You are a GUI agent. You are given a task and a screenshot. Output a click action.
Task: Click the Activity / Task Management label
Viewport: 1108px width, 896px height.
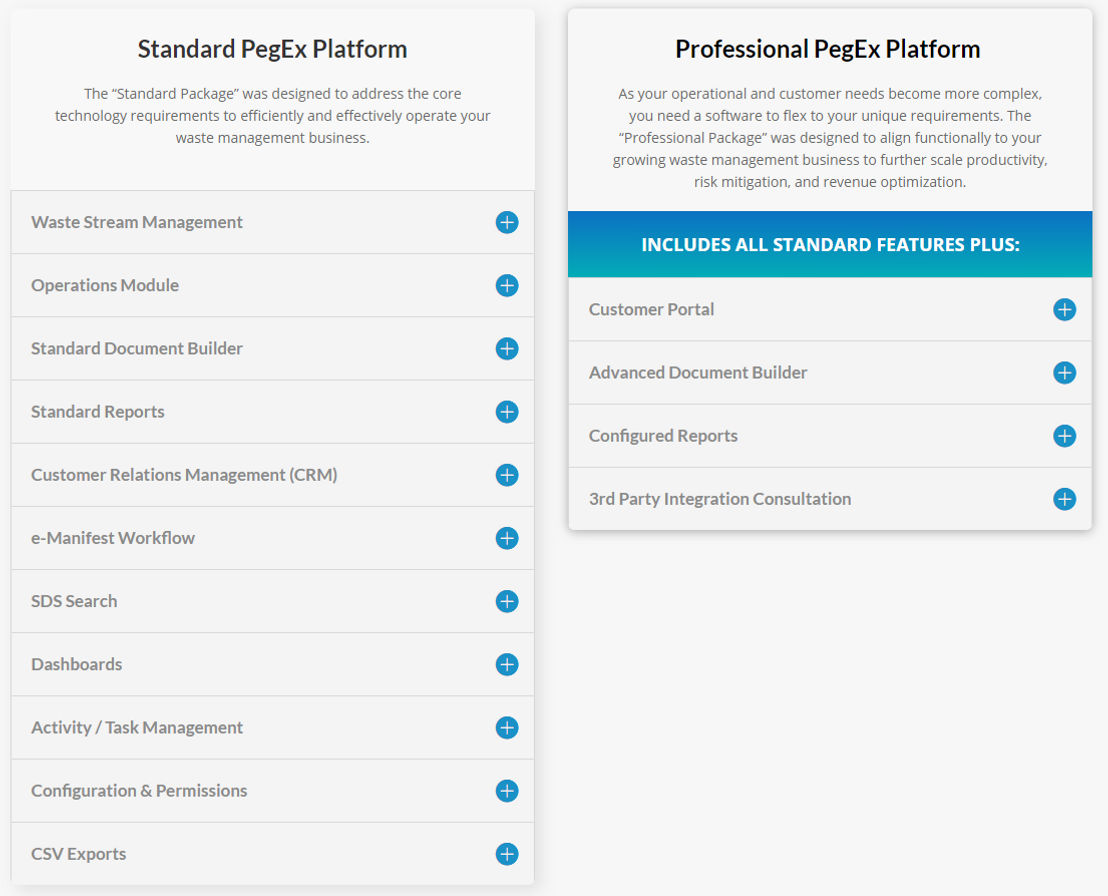[136, 728]
